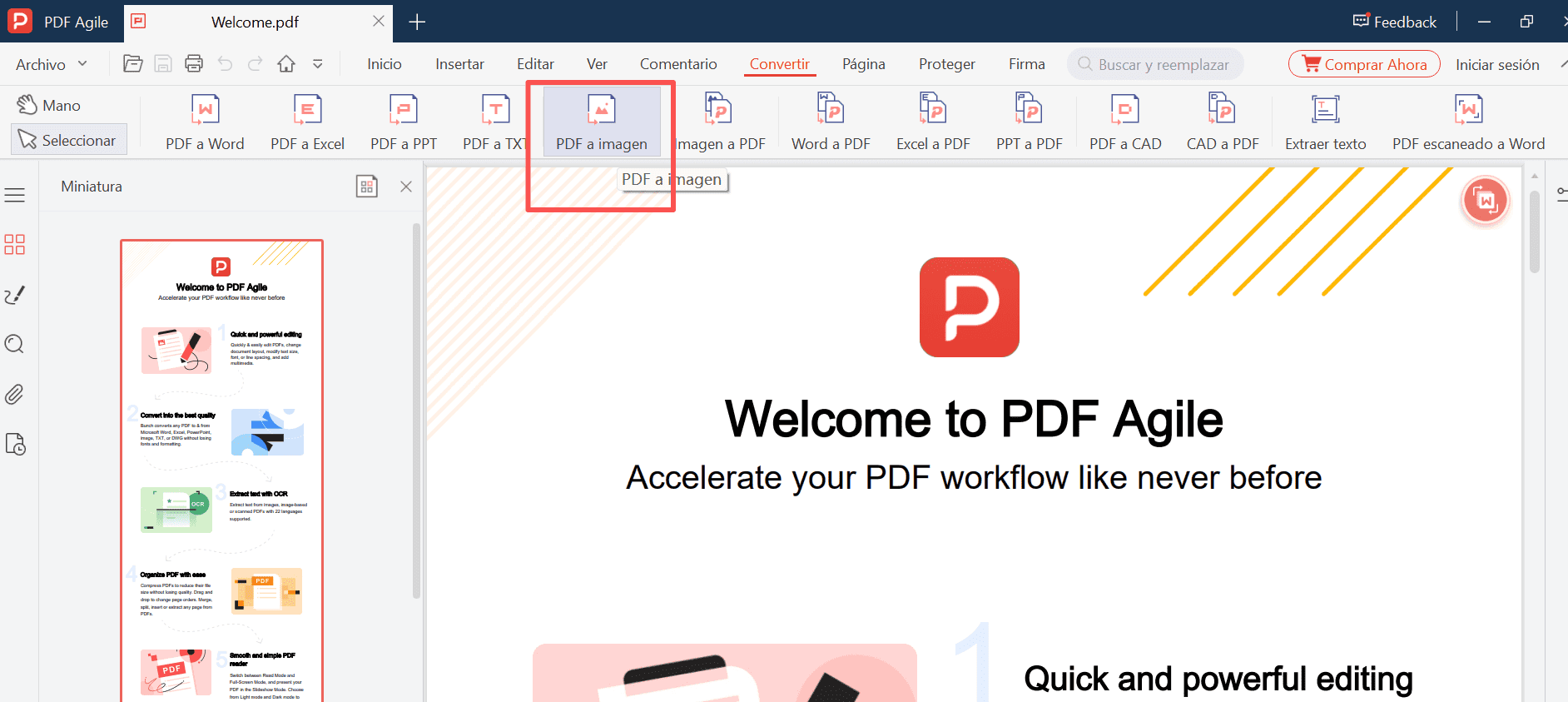The image size is (1568, 702).
Task: Expand the quick access customize arrow
Action: click(317, 64)
